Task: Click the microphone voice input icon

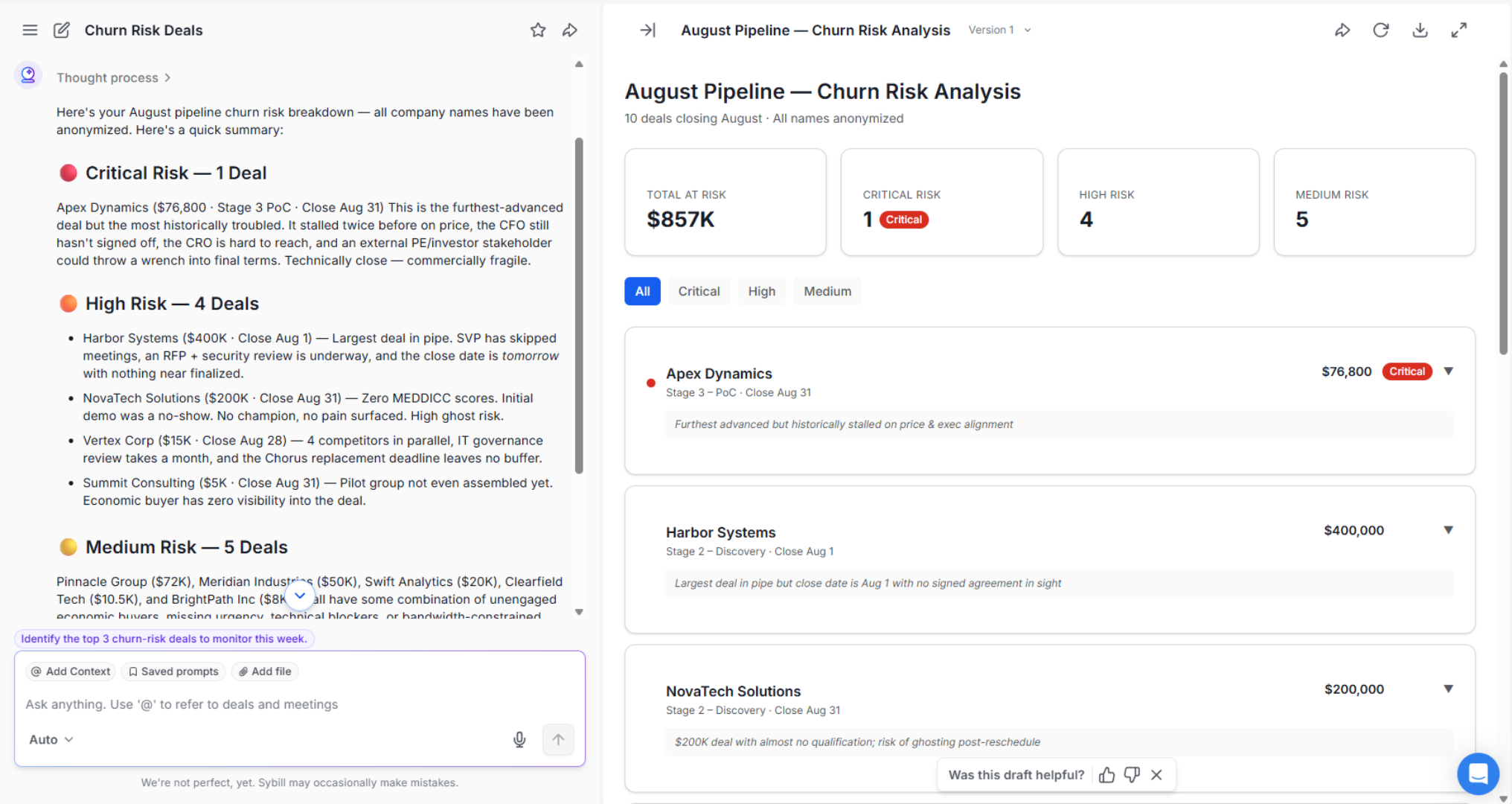Action: [519, 739]
